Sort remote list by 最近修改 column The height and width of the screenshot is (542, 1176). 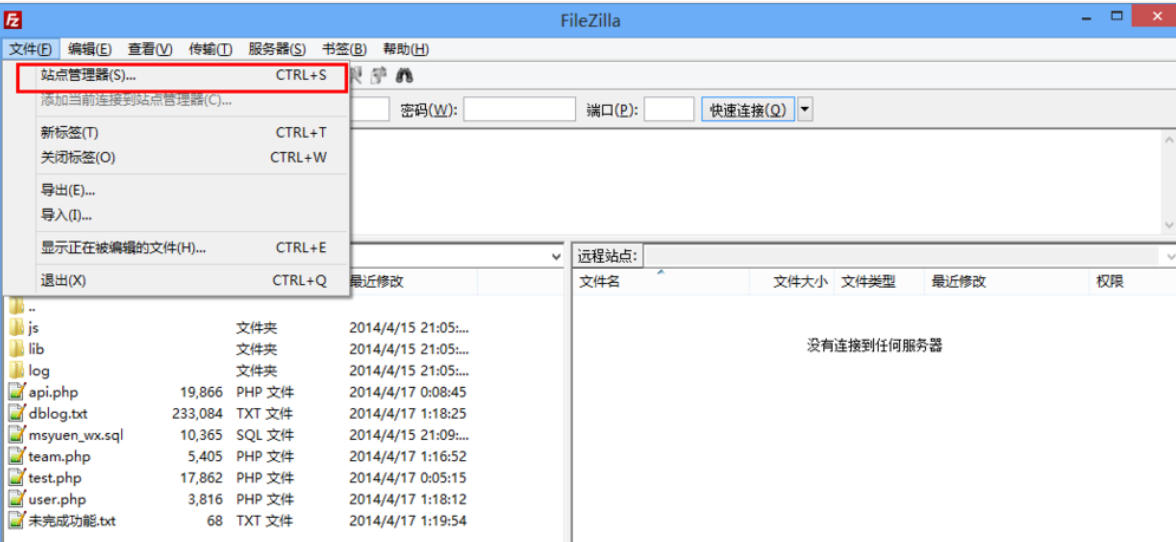click(x=1007, y=282)
